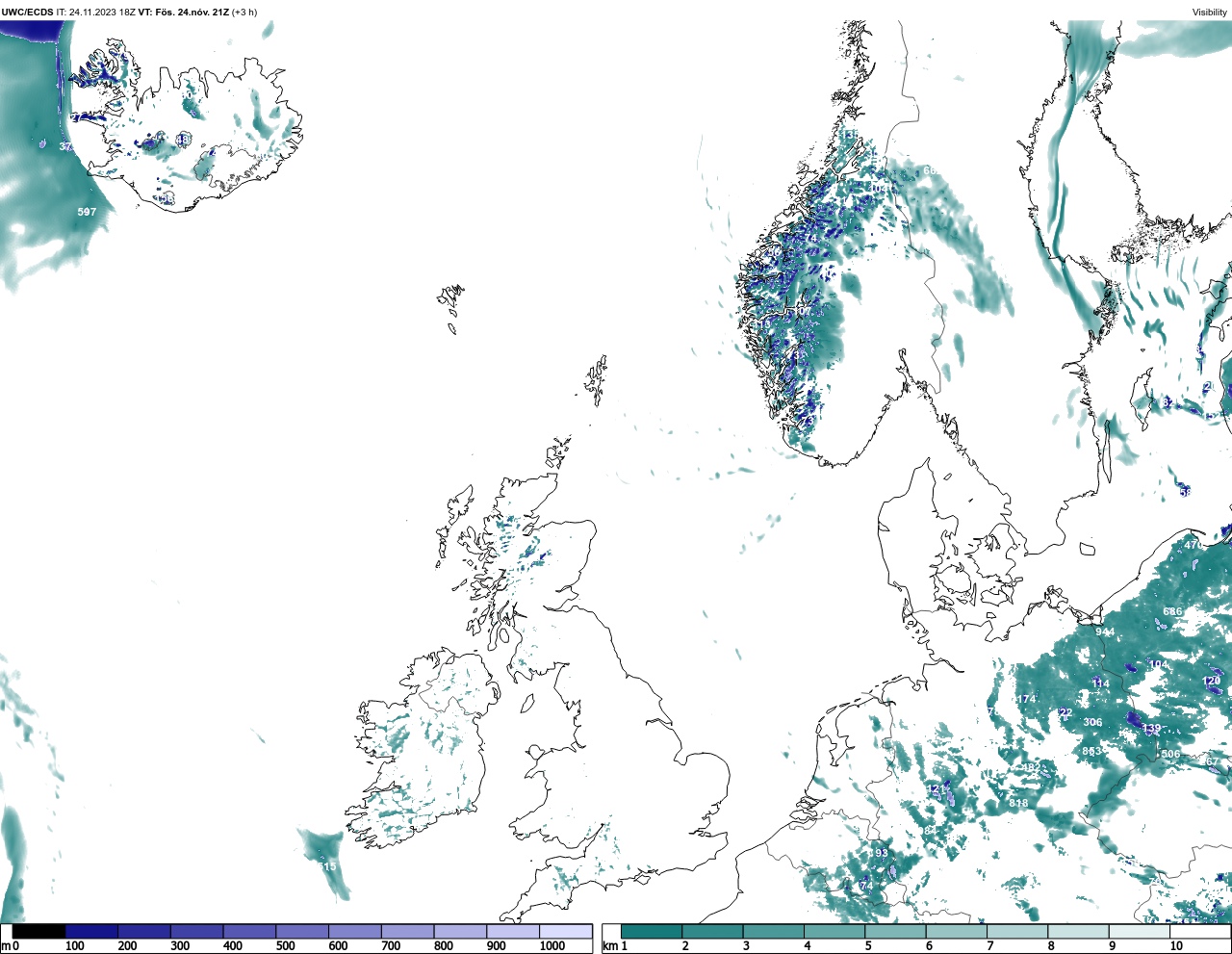Click the '515' value southwest of Ireland

pyautogui.click(x=327, y=866)
